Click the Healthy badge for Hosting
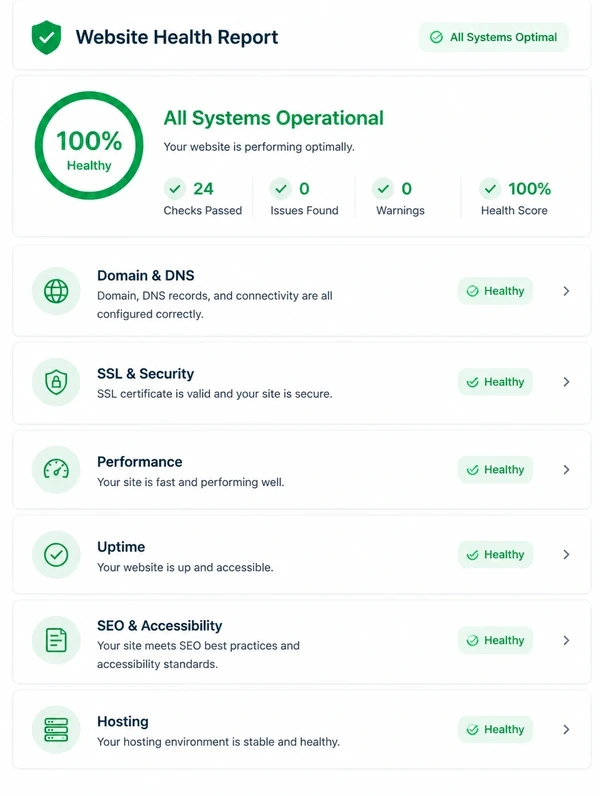This screenshot has width=600, height=796. click(x=495, y=729)
